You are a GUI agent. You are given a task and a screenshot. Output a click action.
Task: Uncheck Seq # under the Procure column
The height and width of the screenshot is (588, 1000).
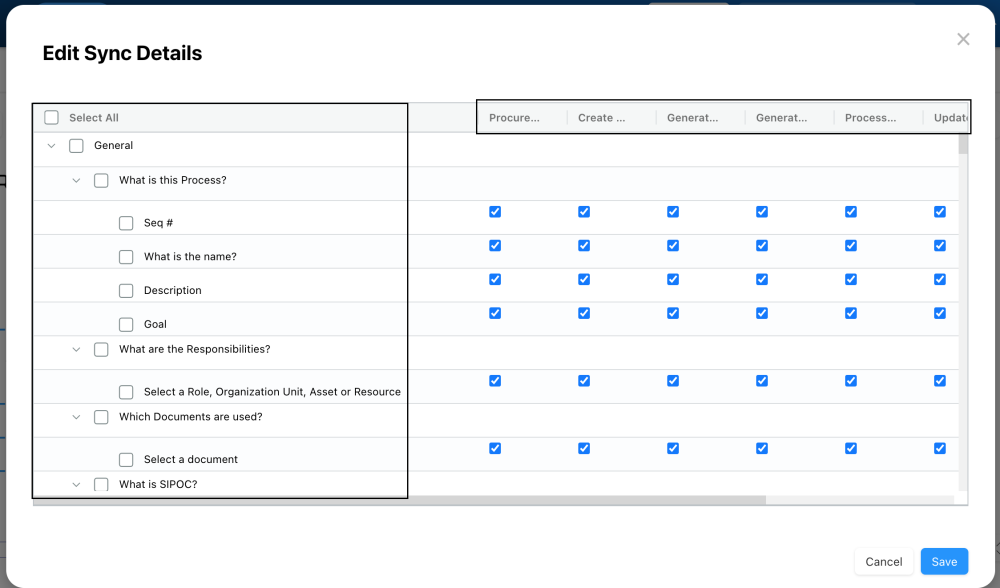point(495,212)
